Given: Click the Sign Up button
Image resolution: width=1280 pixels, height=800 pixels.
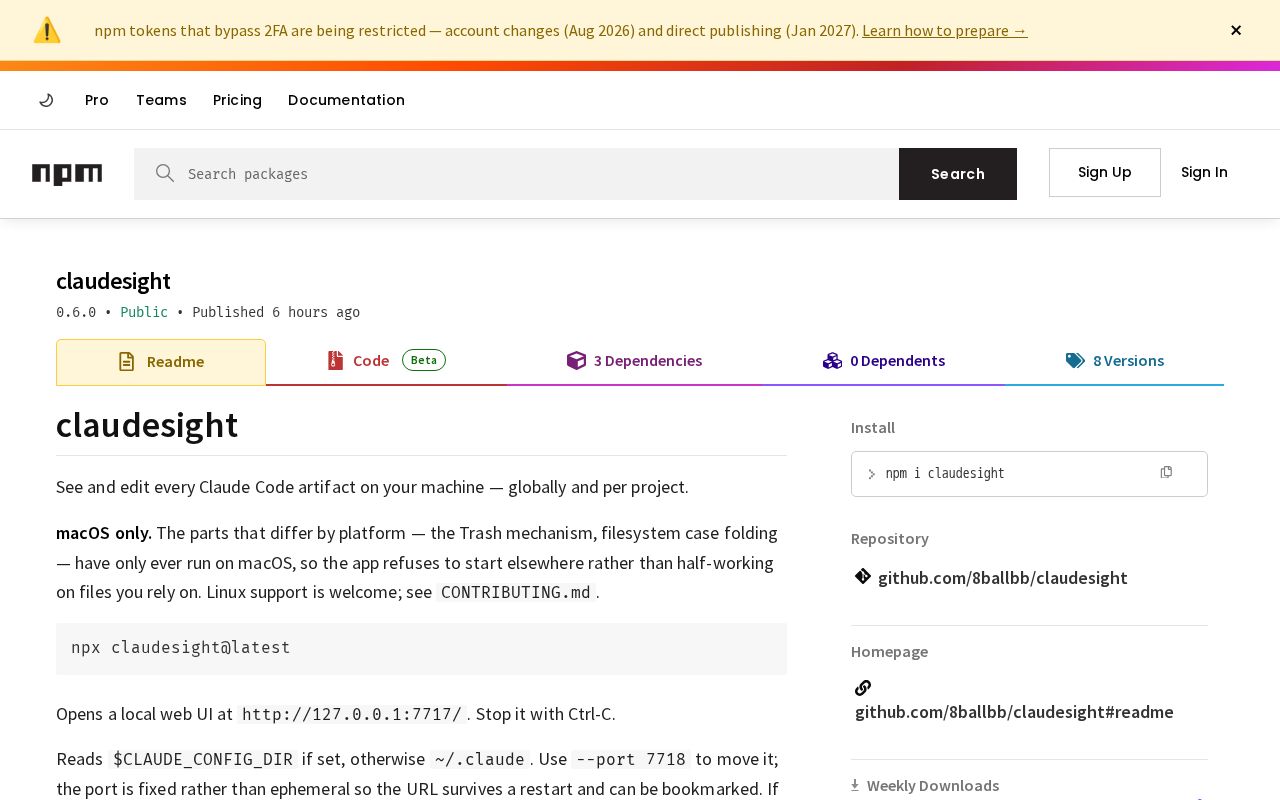Looking at the screenshot, I should 1105,172.
